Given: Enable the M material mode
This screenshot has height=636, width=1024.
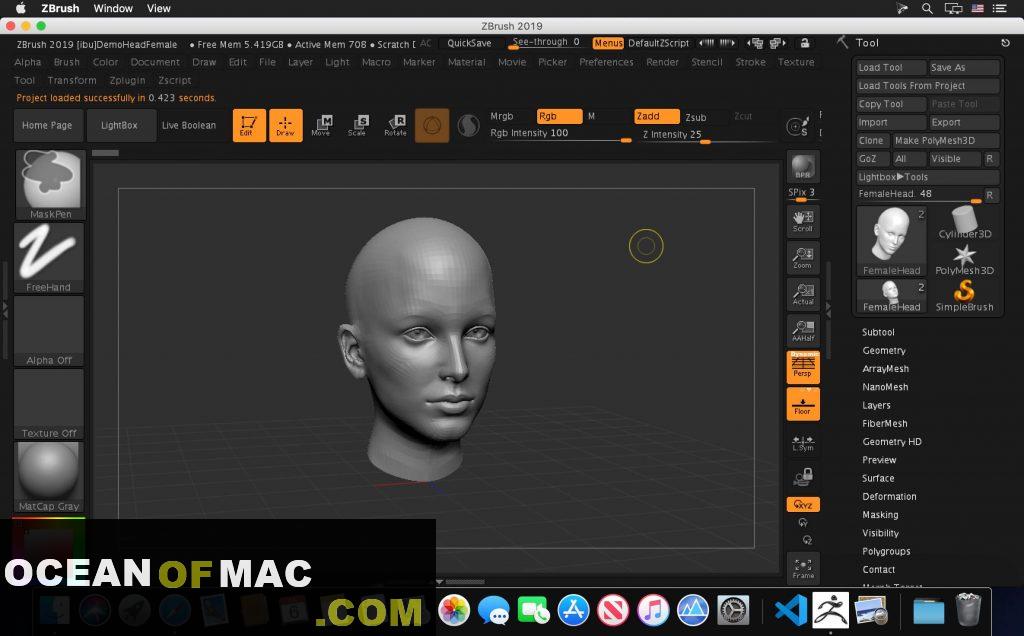Looking at the screenshot, I should coord(592,116).
